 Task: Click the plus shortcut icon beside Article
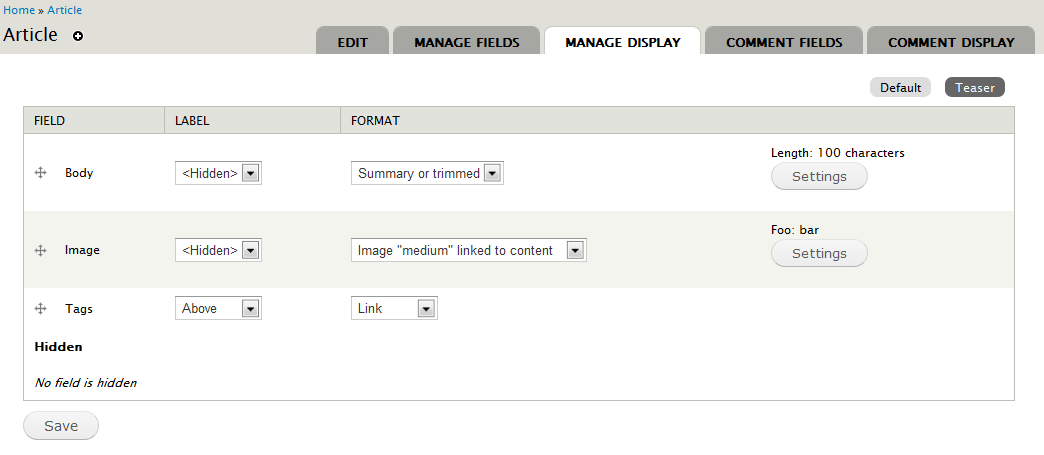click(x=78, y=36)
